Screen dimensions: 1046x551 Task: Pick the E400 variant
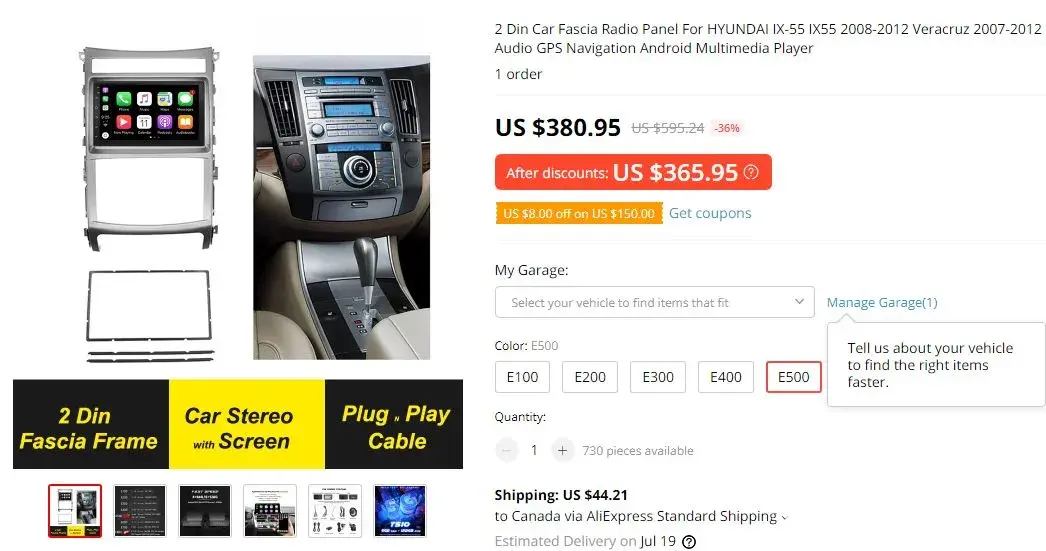pos(726,377)
